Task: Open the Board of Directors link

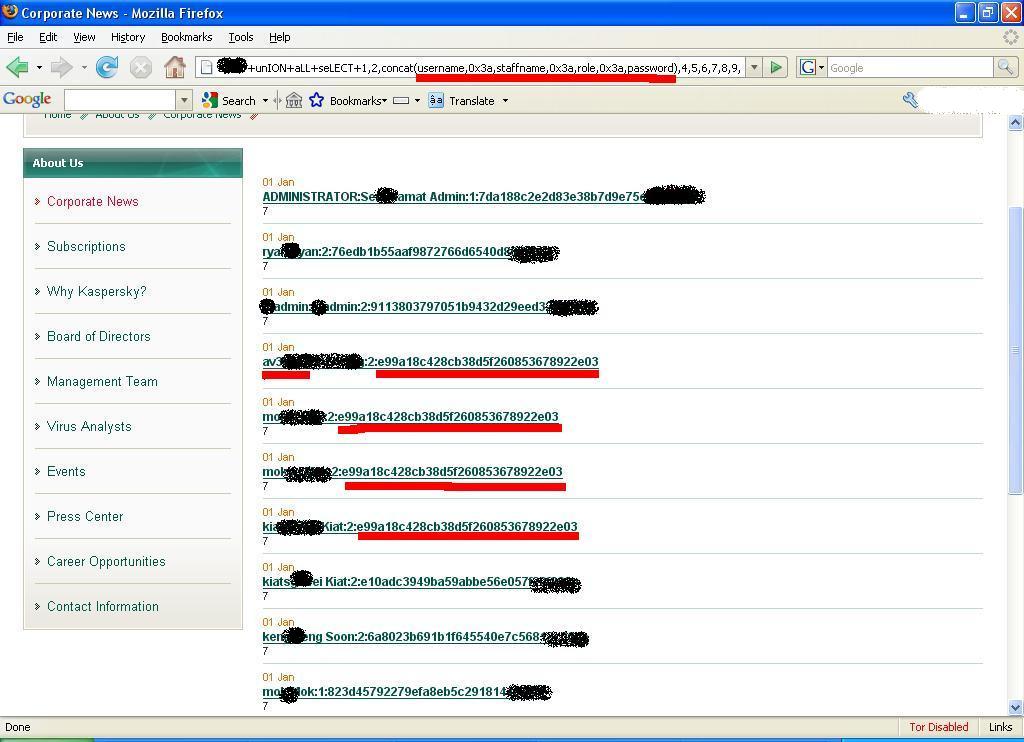Action: tap(99, 336)
